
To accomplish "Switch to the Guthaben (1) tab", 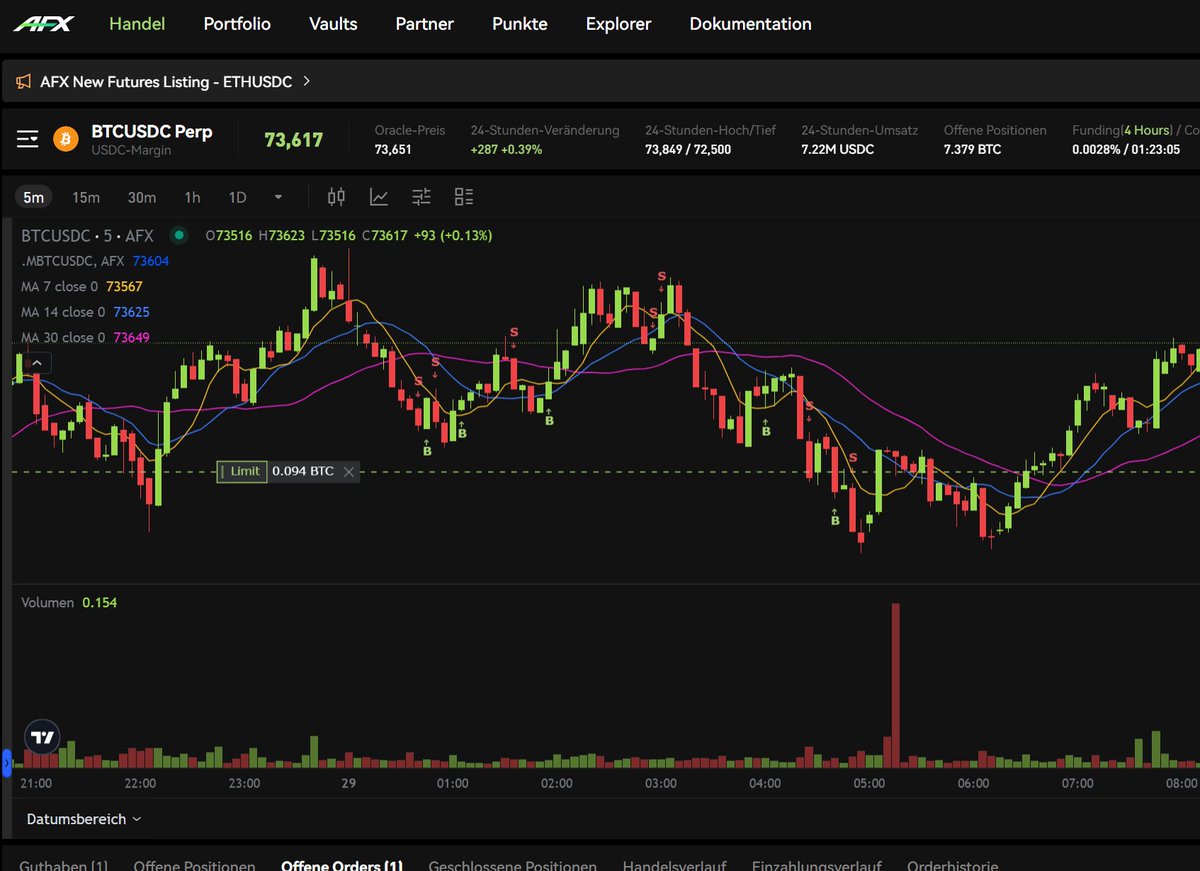I will 63,864.
